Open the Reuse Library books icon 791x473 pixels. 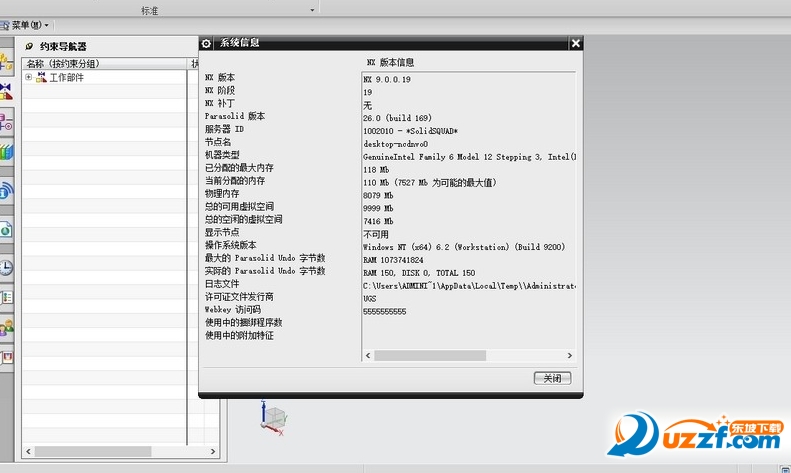point(6,152)
